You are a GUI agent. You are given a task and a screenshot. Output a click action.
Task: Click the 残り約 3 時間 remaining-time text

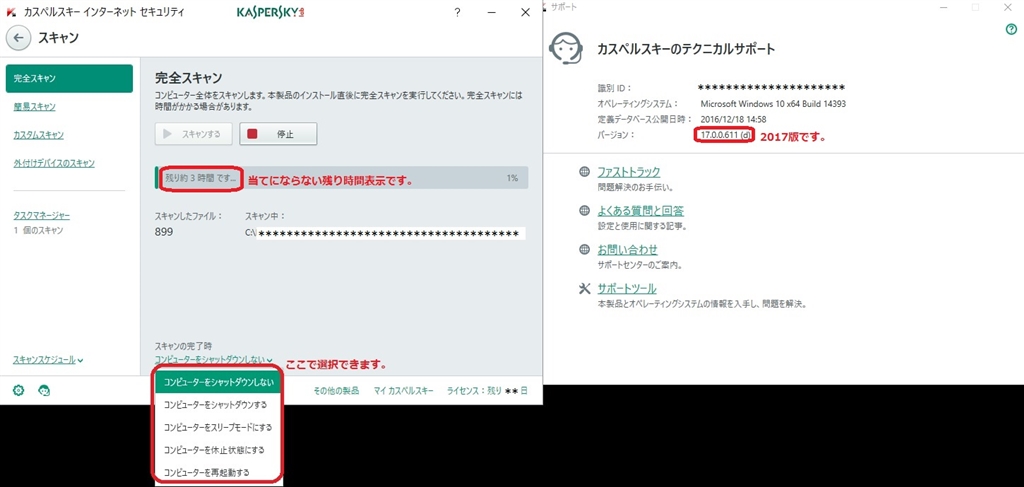[201, 178]
